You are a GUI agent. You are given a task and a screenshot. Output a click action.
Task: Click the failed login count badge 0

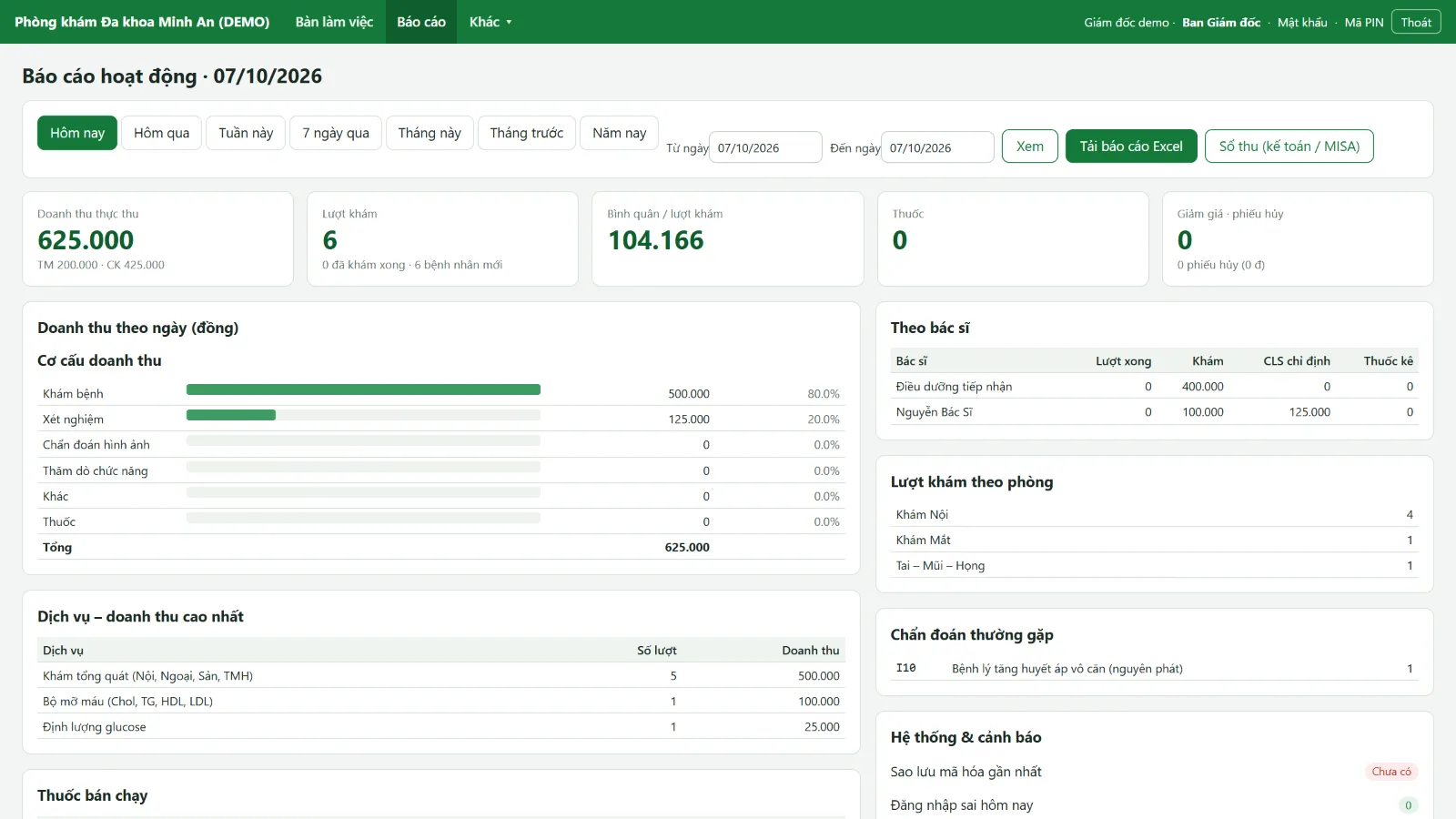tap(1408, 805)
